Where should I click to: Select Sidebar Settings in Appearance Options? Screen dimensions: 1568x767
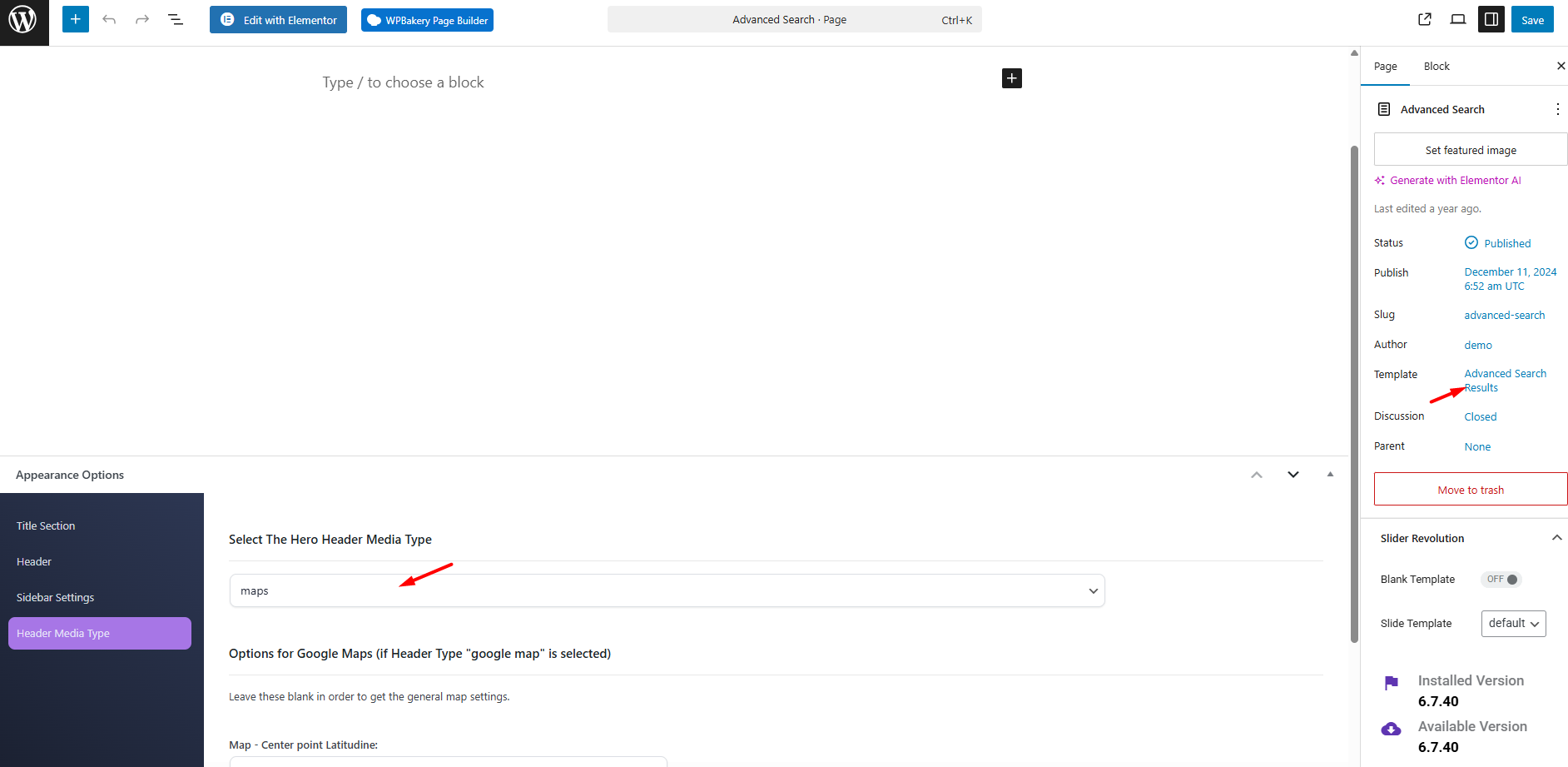55,598
